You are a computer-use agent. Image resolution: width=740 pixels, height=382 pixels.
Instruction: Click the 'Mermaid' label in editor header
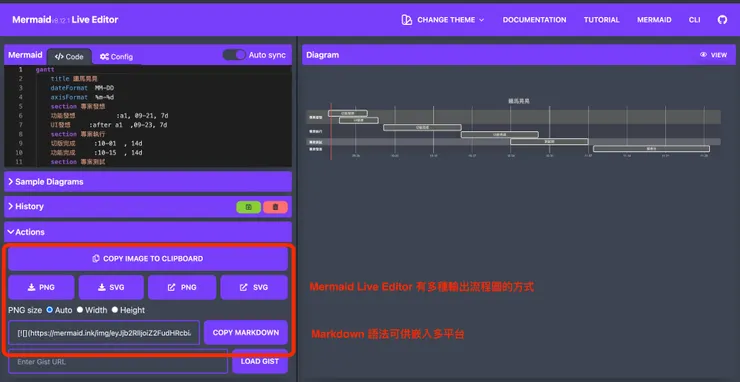[x=25, y=55]
